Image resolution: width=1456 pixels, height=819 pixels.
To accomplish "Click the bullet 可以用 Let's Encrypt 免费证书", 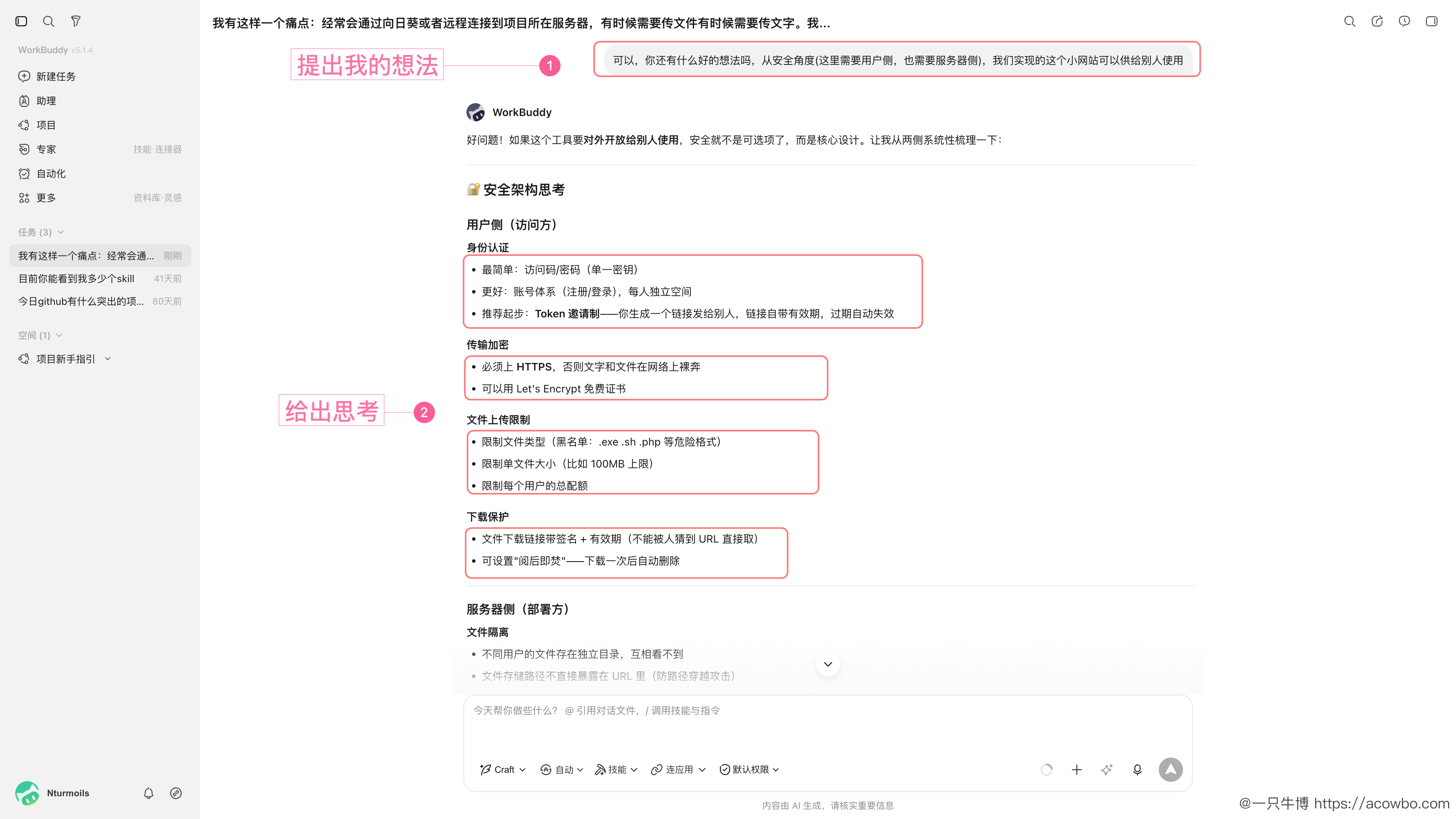I will pos(553,388).
